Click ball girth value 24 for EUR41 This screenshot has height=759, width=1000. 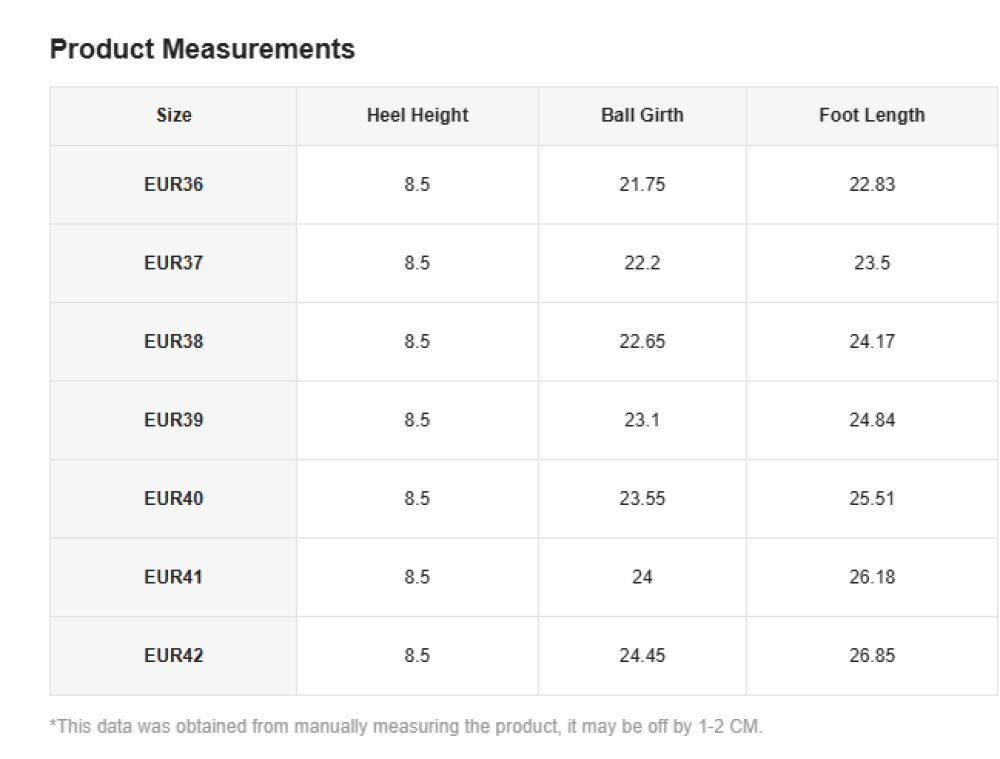click(x=642, y=577)
